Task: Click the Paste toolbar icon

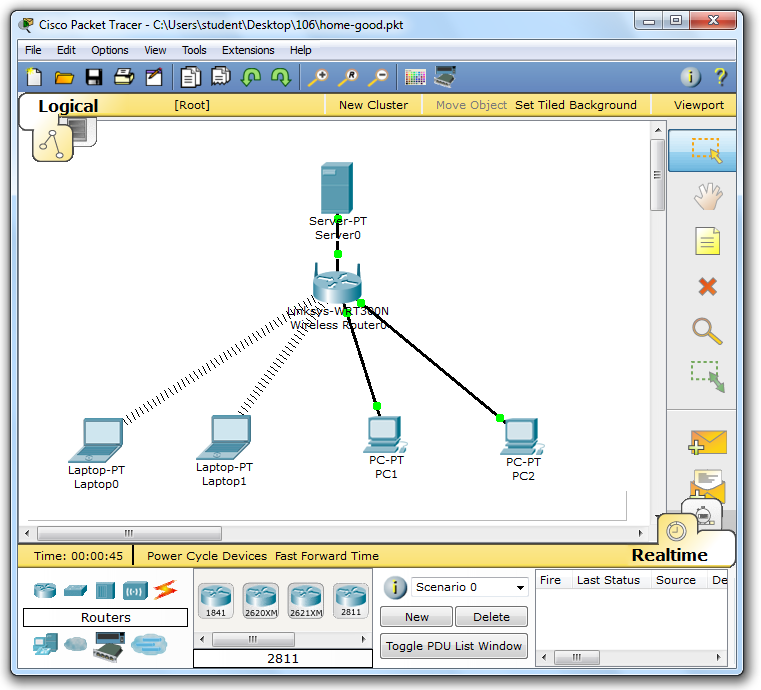Action: click(x=221, y=77)
